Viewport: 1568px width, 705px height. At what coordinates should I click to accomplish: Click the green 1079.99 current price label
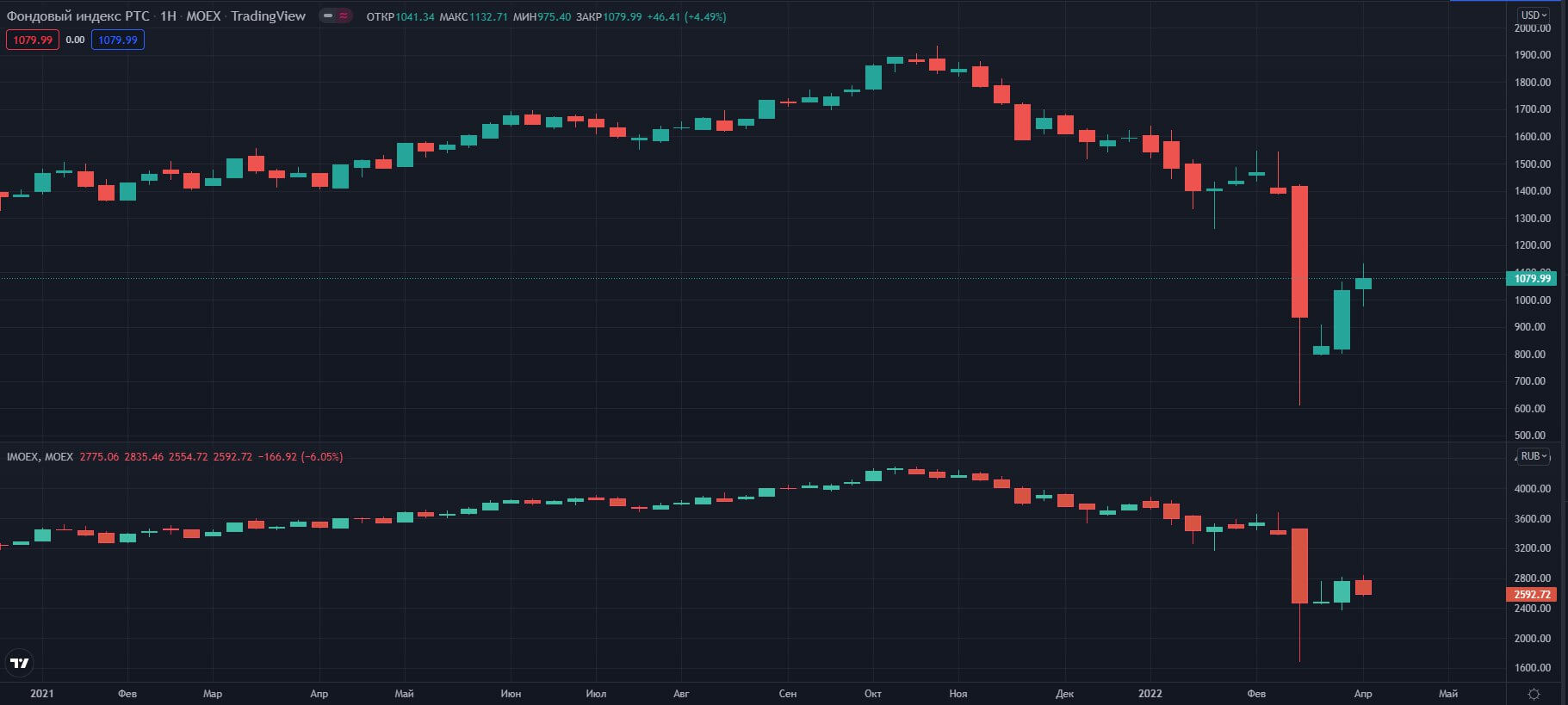1532,278
